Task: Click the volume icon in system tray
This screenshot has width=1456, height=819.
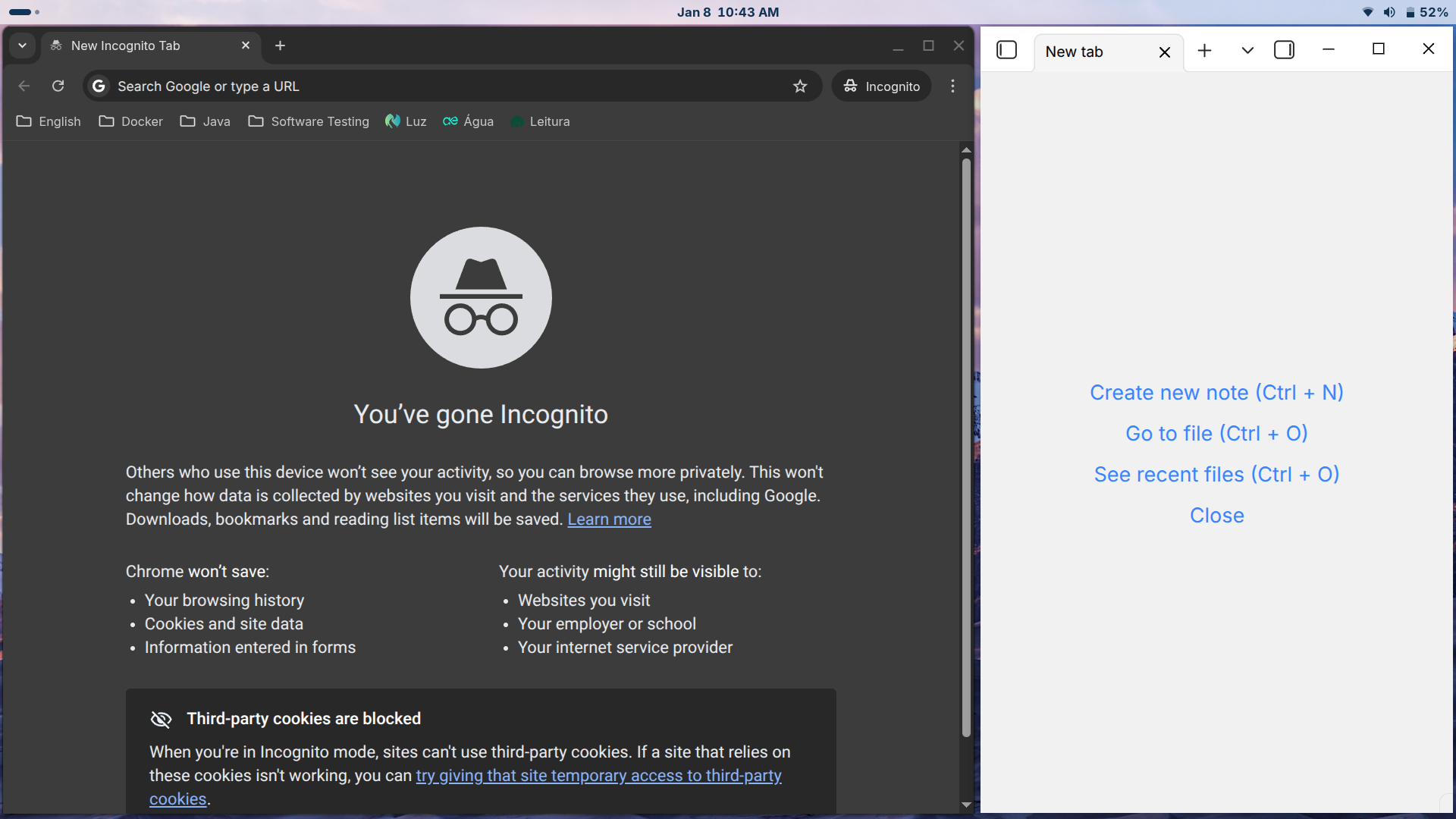Action: pyautogui.click(x=1389, y=12)
